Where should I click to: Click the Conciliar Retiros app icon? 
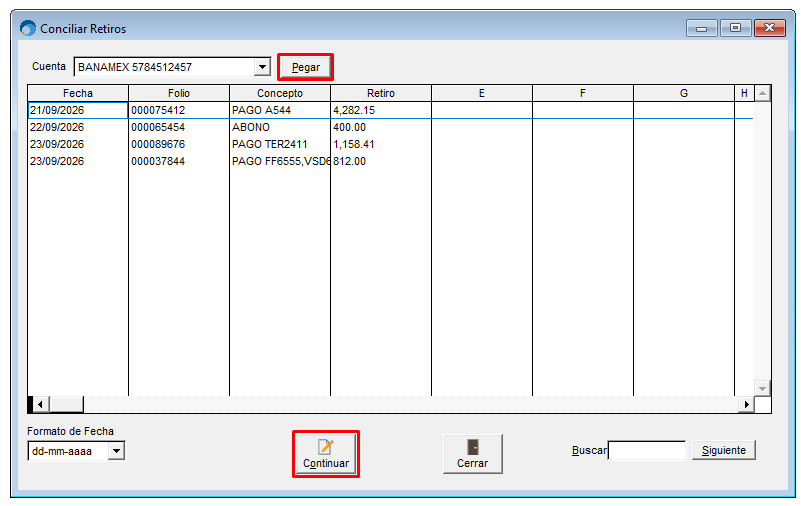tap(28, 29)
